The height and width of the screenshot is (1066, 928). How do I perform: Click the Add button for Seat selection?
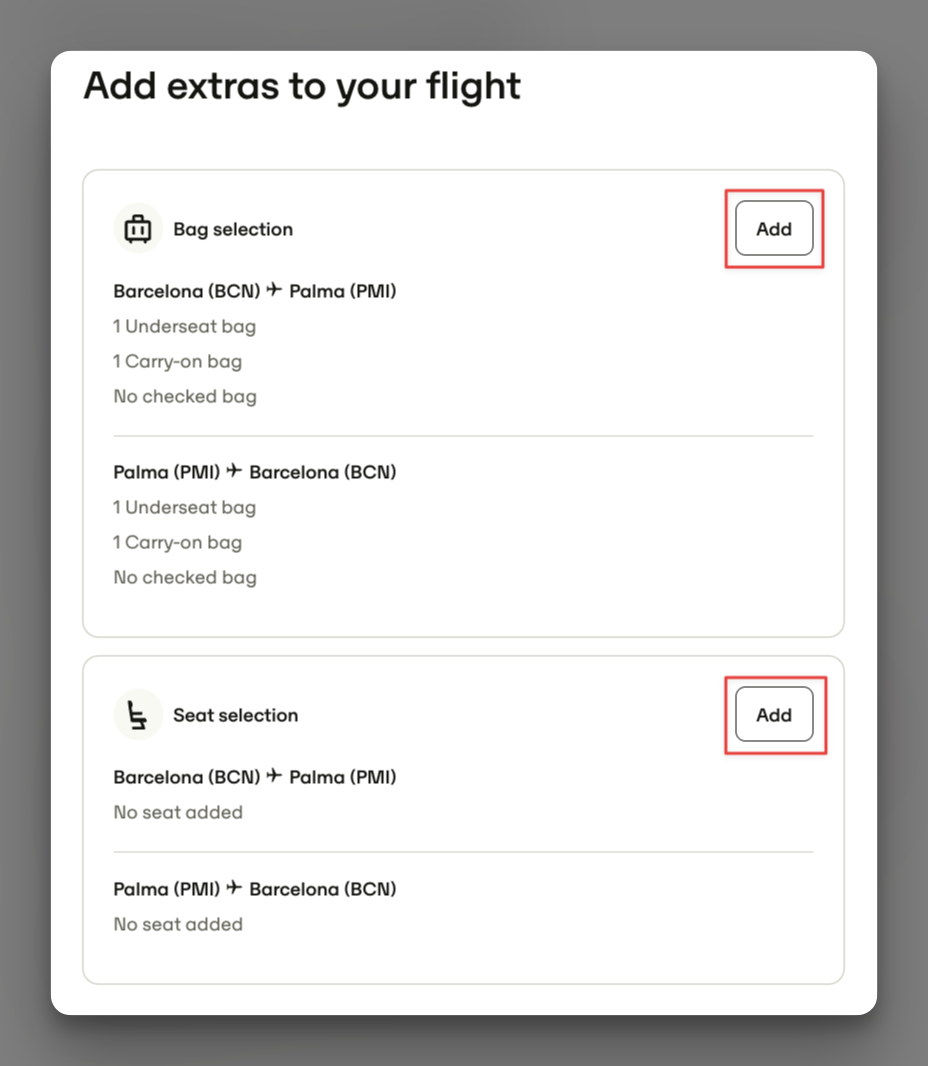(x=774, y=715)
